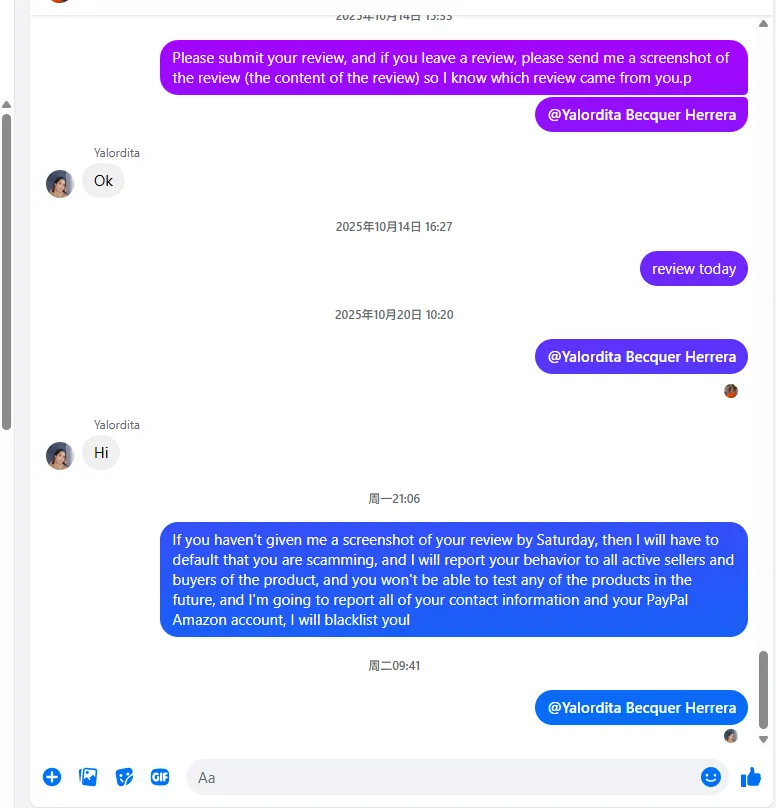Screen dimensions: 776x808
Task: Click the left panel scrollbar up arrow
Action: pyautogui.click(x=7, y=105)
